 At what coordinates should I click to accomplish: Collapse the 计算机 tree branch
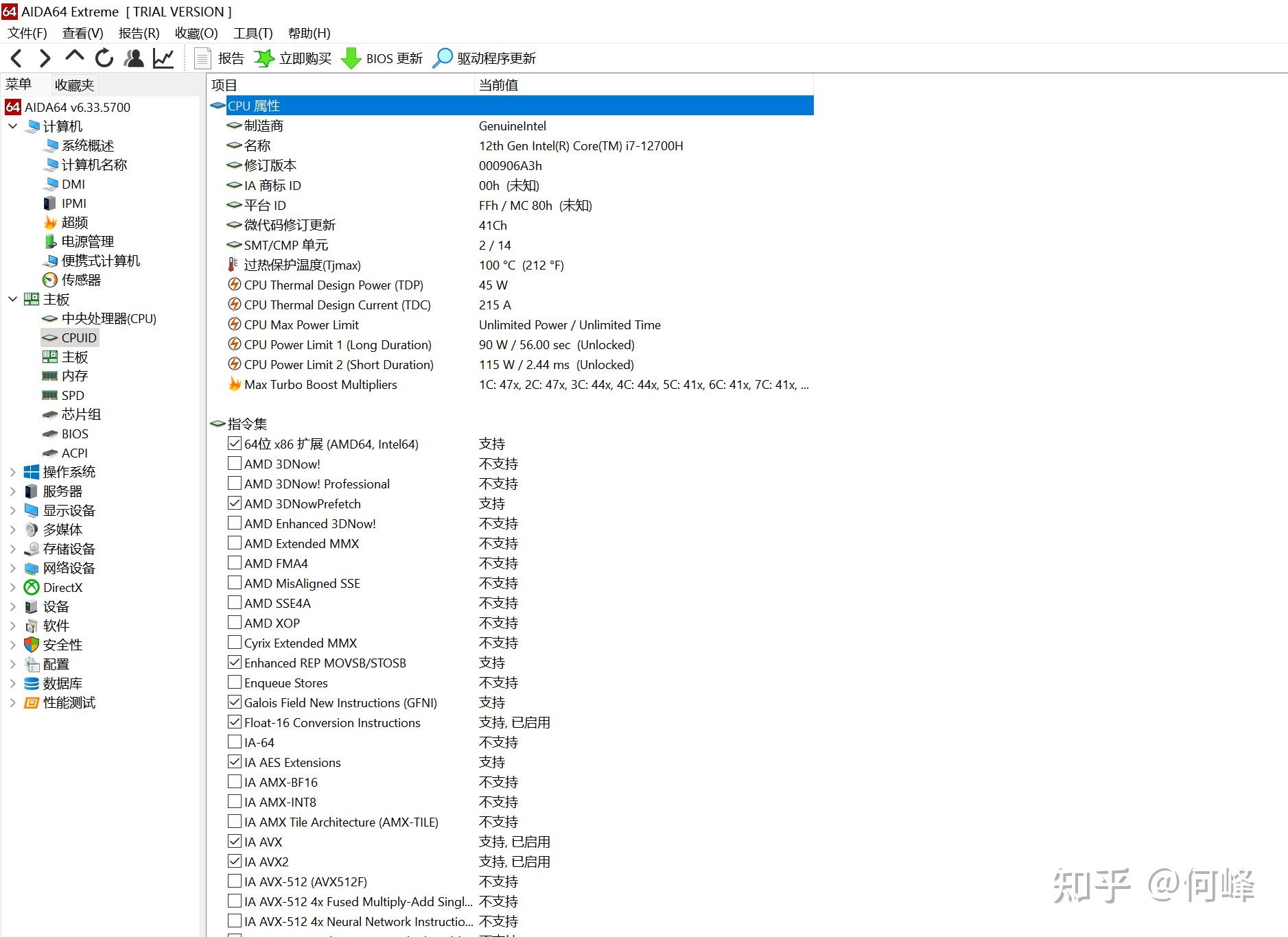(12, 126)
